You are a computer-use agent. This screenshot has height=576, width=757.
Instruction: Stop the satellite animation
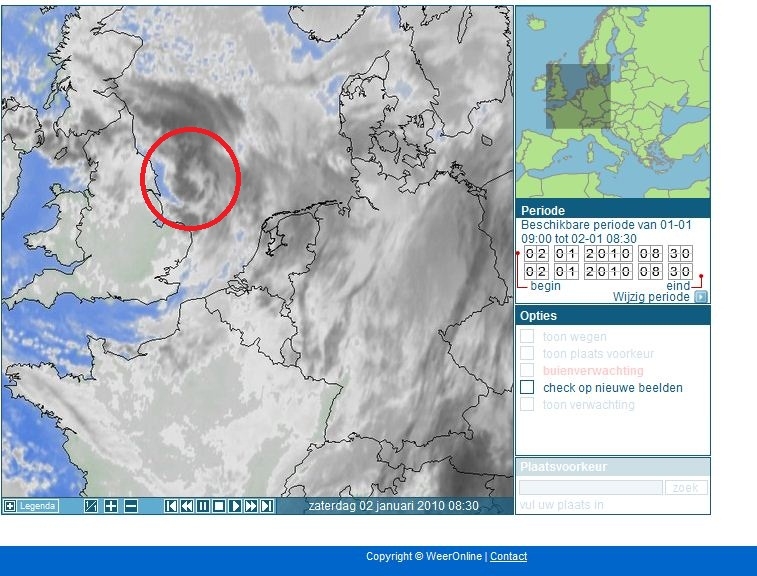[x=219, y=506]
